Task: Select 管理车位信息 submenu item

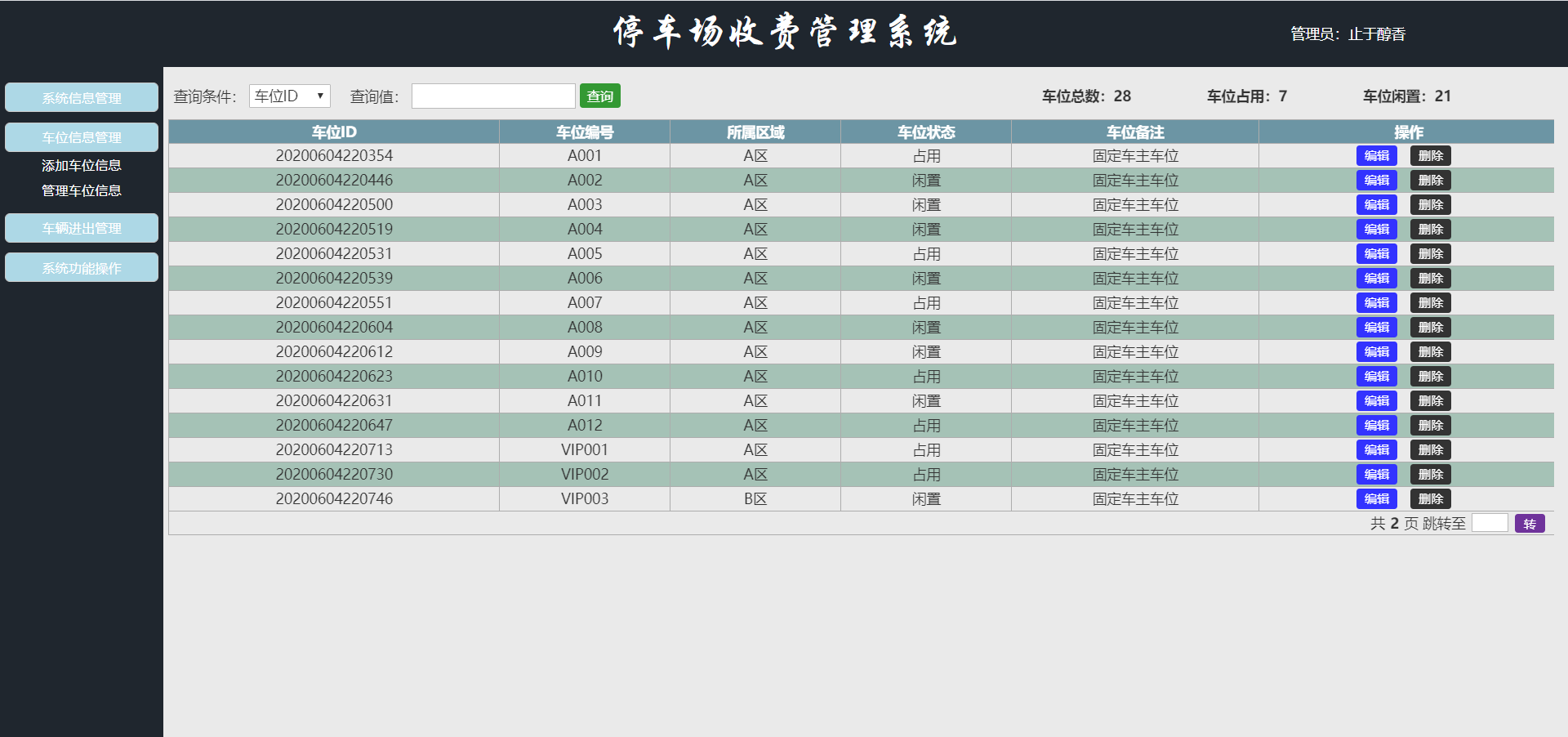Action: pos(82,190)
